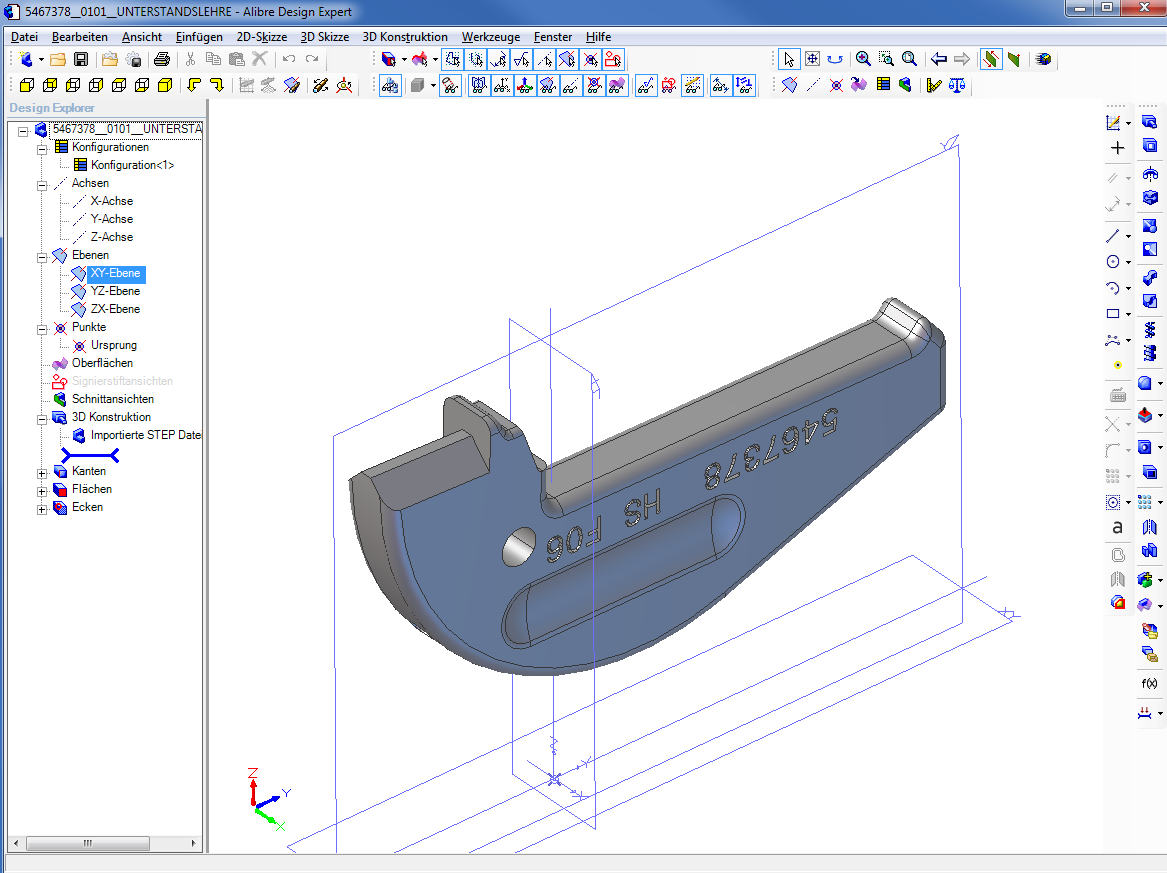
Task: Select the Oberflächen tree item
Action: tap(102, 363)
